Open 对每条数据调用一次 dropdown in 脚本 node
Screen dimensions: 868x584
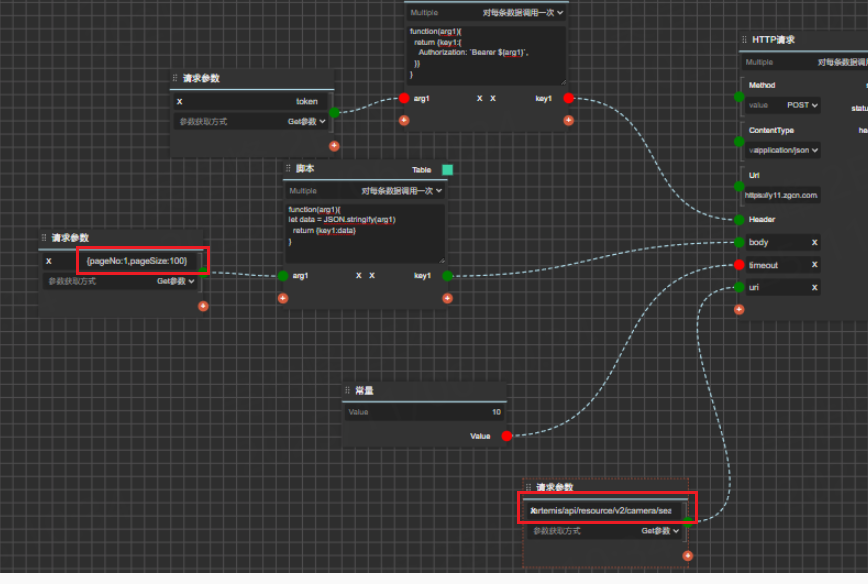click(402, 190)
